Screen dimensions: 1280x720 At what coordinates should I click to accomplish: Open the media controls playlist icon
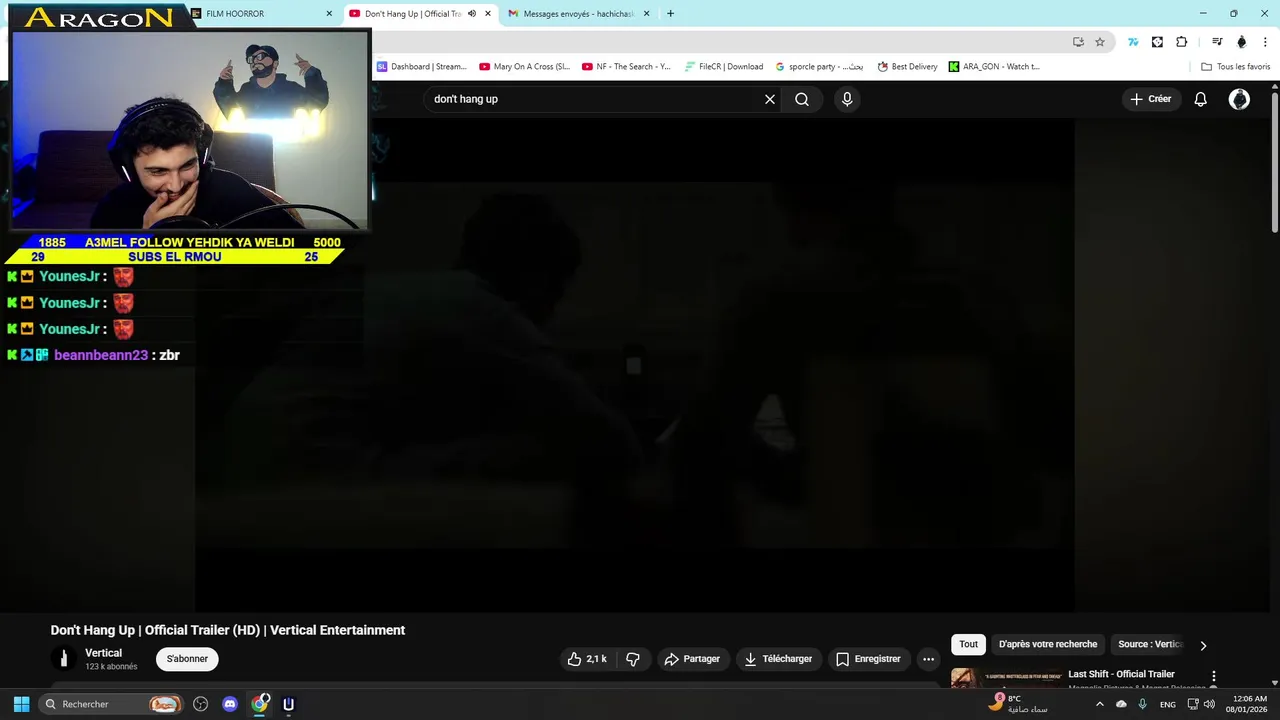pos(1217,42)
